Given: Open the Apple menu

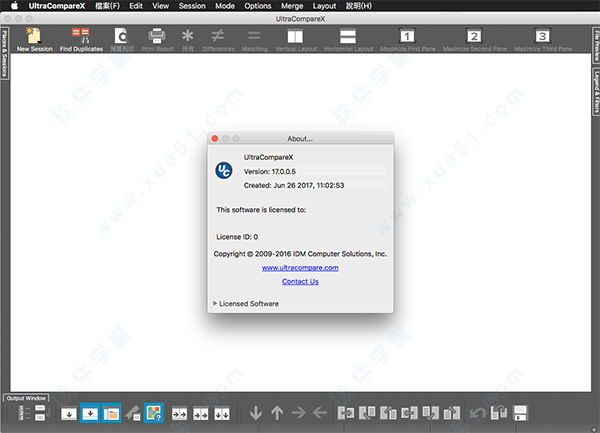Looking at the screenshot, I should coord(14,6).
